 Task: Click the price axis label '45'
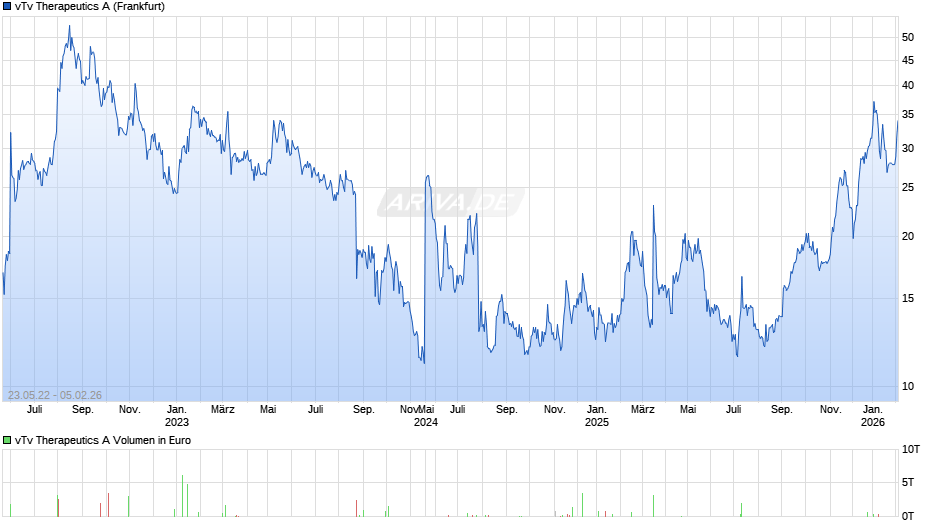(908, 60)
